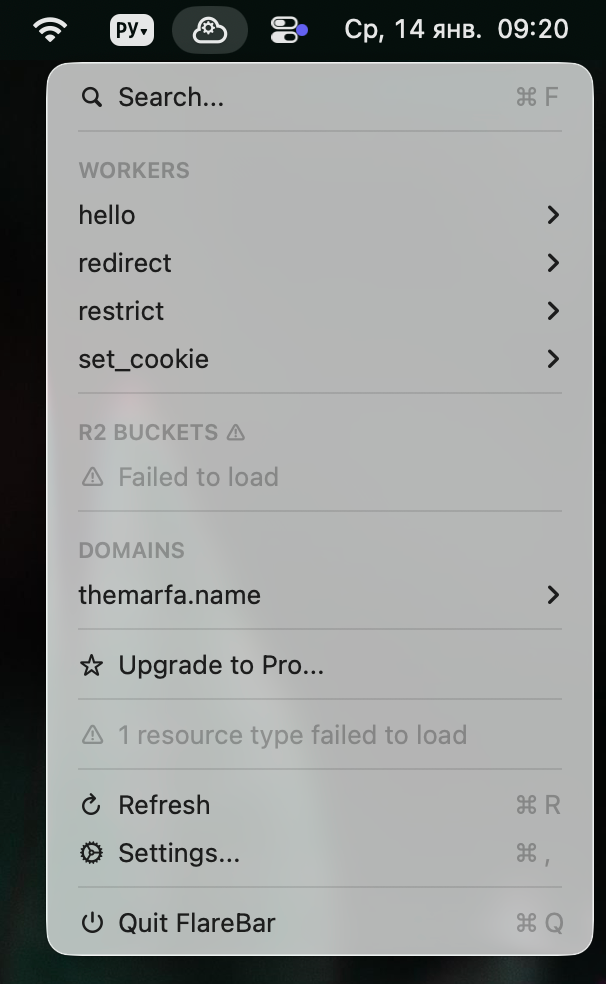Expand the redirect worker chevron
This screenshot has height=984, width=606.
[553, 263]
